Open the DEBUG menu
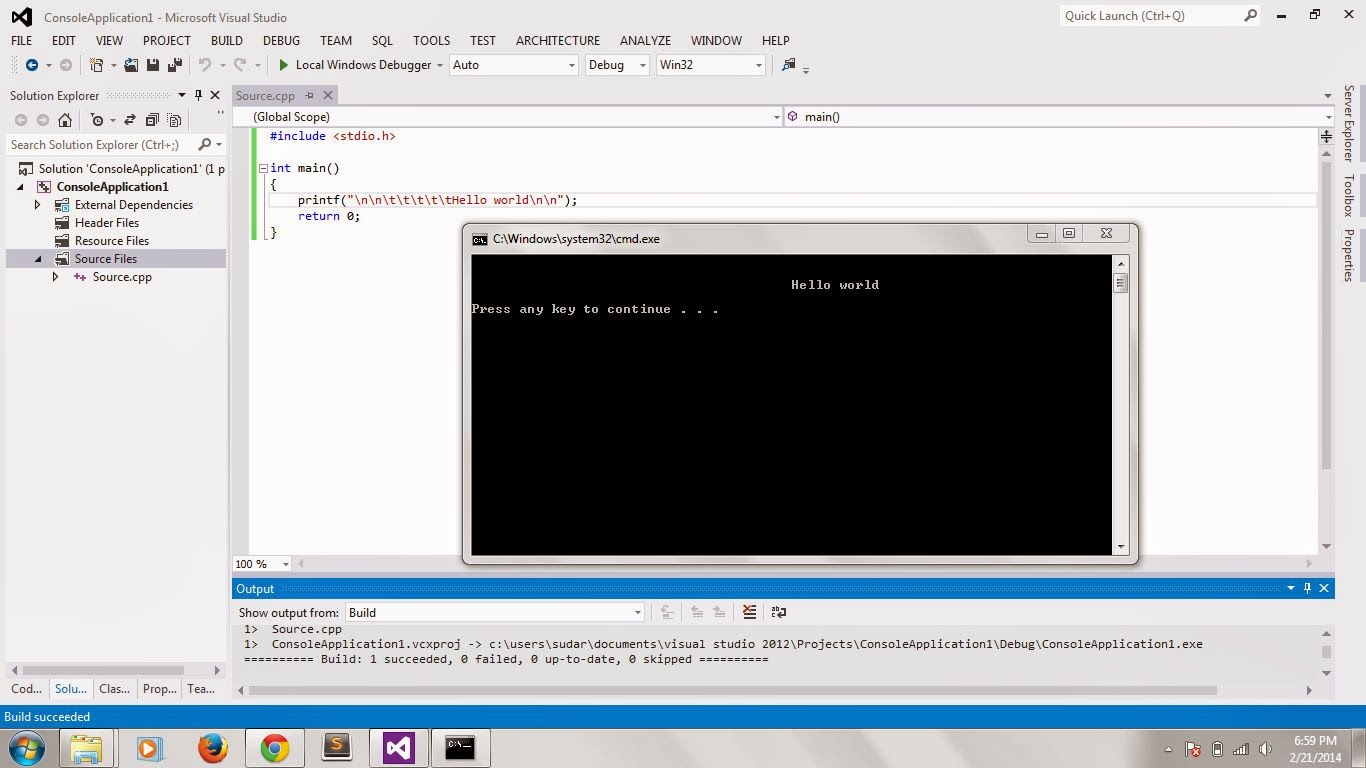Image resolution: width=1366 pixels, height=768 pixels. click(280, 41)
